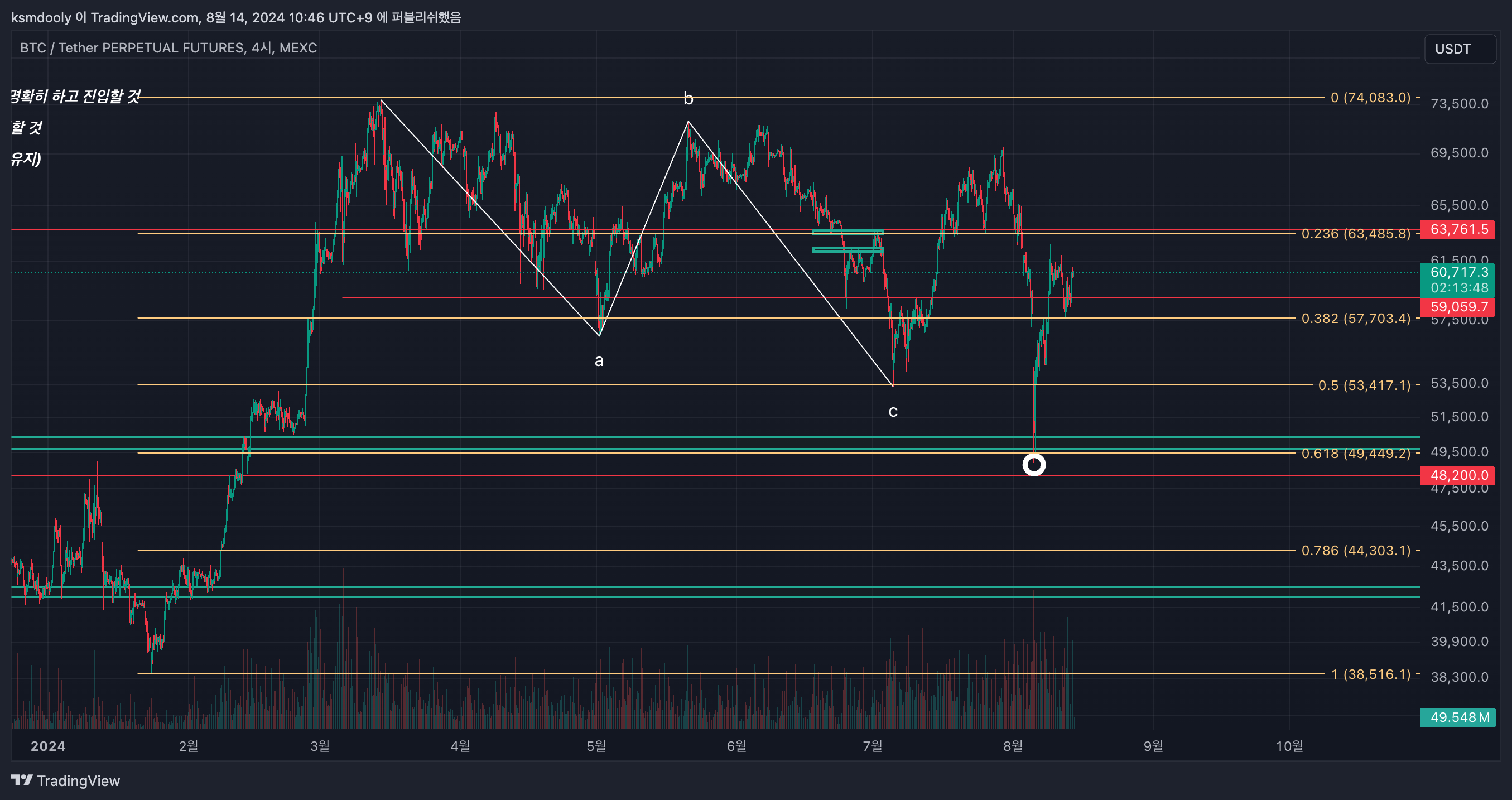
Task: Click the 8월 month marker on time axis
Action: [1013, 745]
